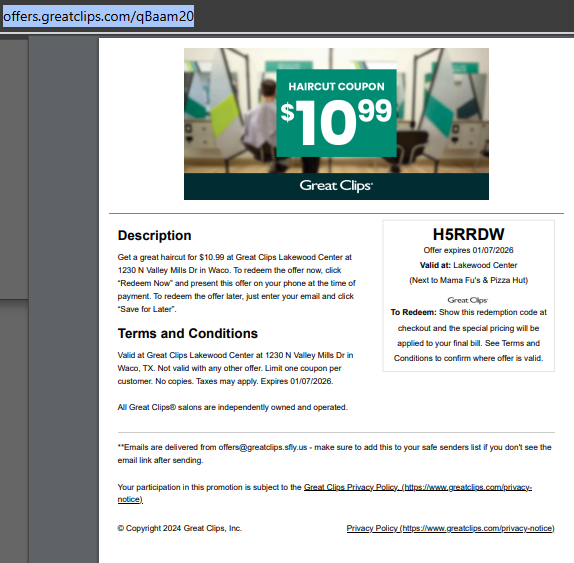The height and width of the screenshot is (563, 574).
Task: Click the redemption code H5RRDW
Action: [x=469, y=234]
